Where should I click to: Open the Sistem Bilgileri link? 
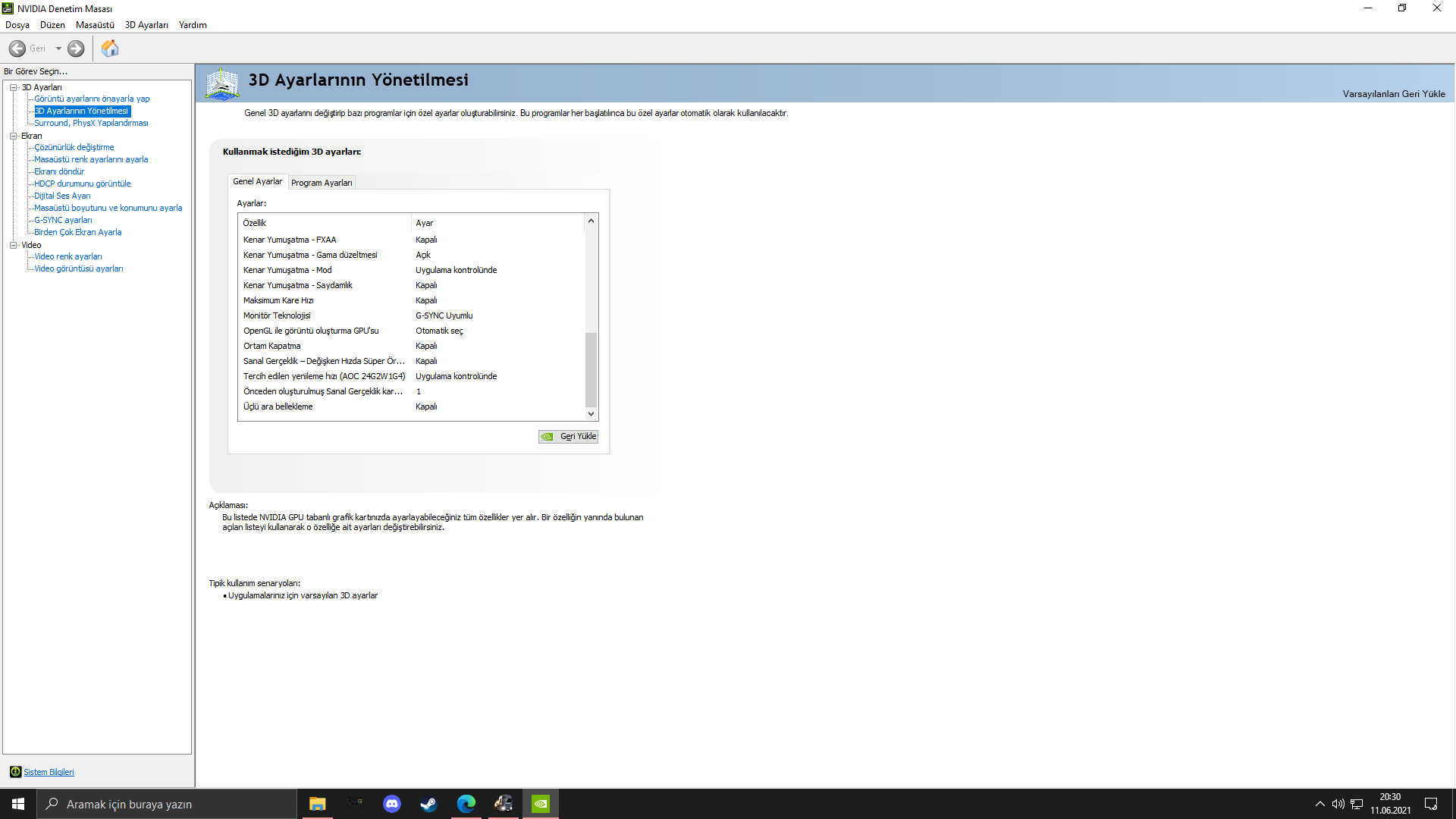tap(49, 772)
